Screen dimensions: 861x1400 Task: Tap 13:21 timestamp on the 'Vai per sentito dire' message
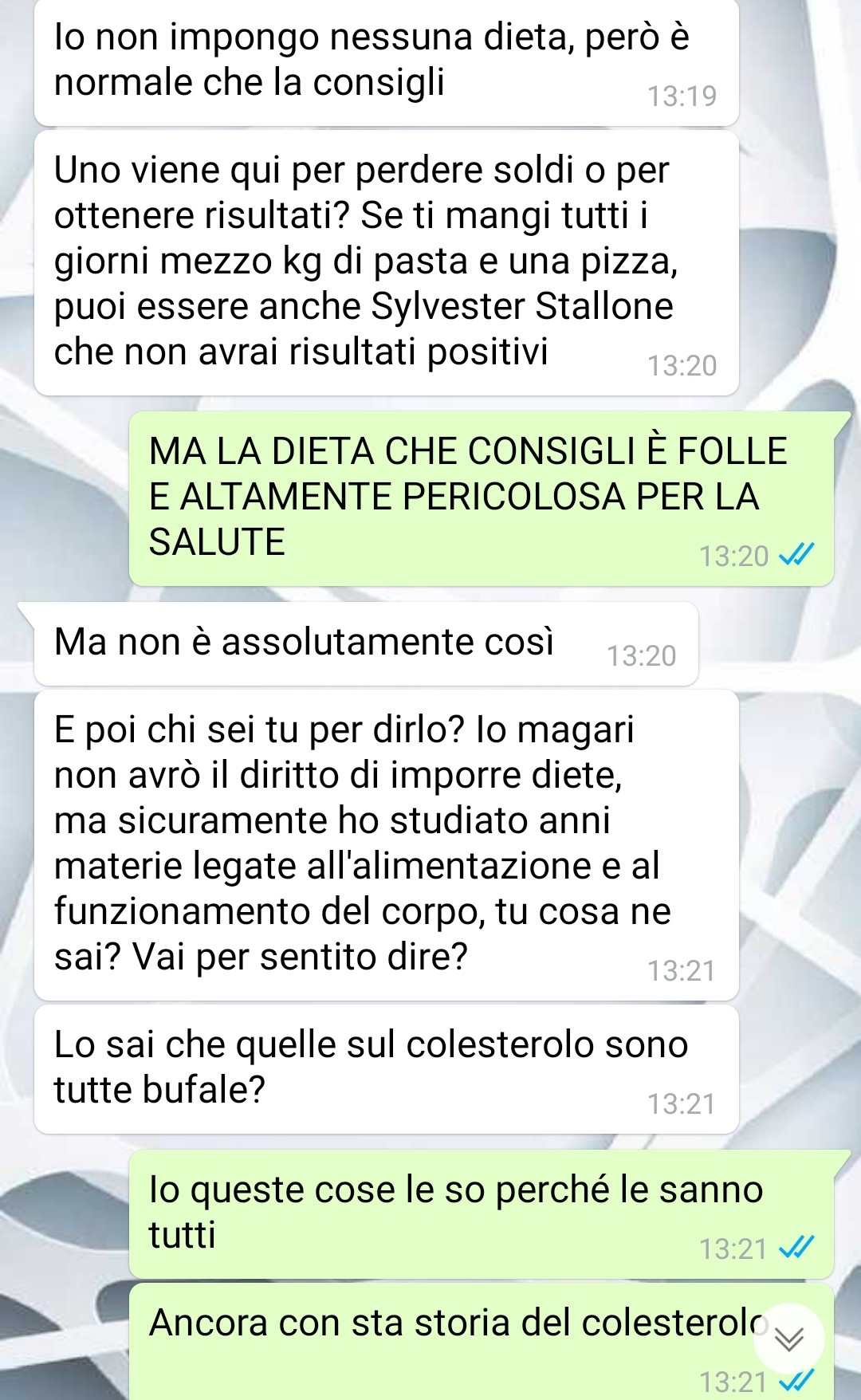[x=682, y=971]
